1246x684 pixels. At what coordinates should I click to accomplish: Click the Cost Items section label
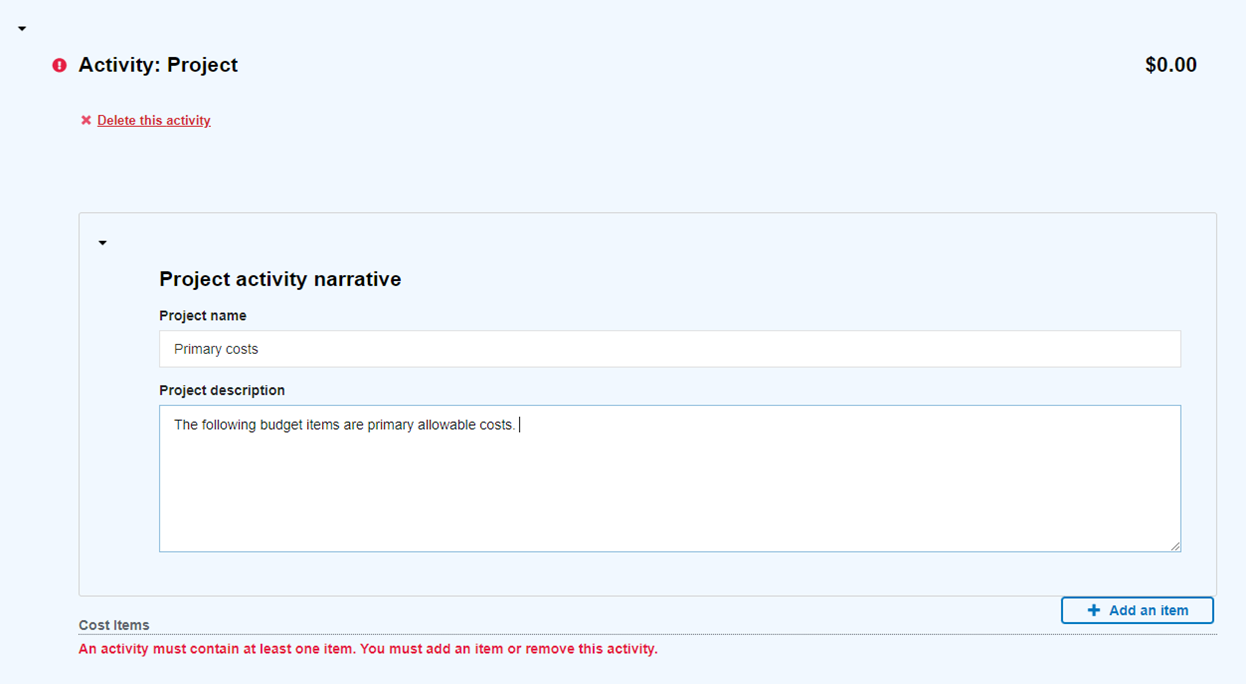coord(114,625)
